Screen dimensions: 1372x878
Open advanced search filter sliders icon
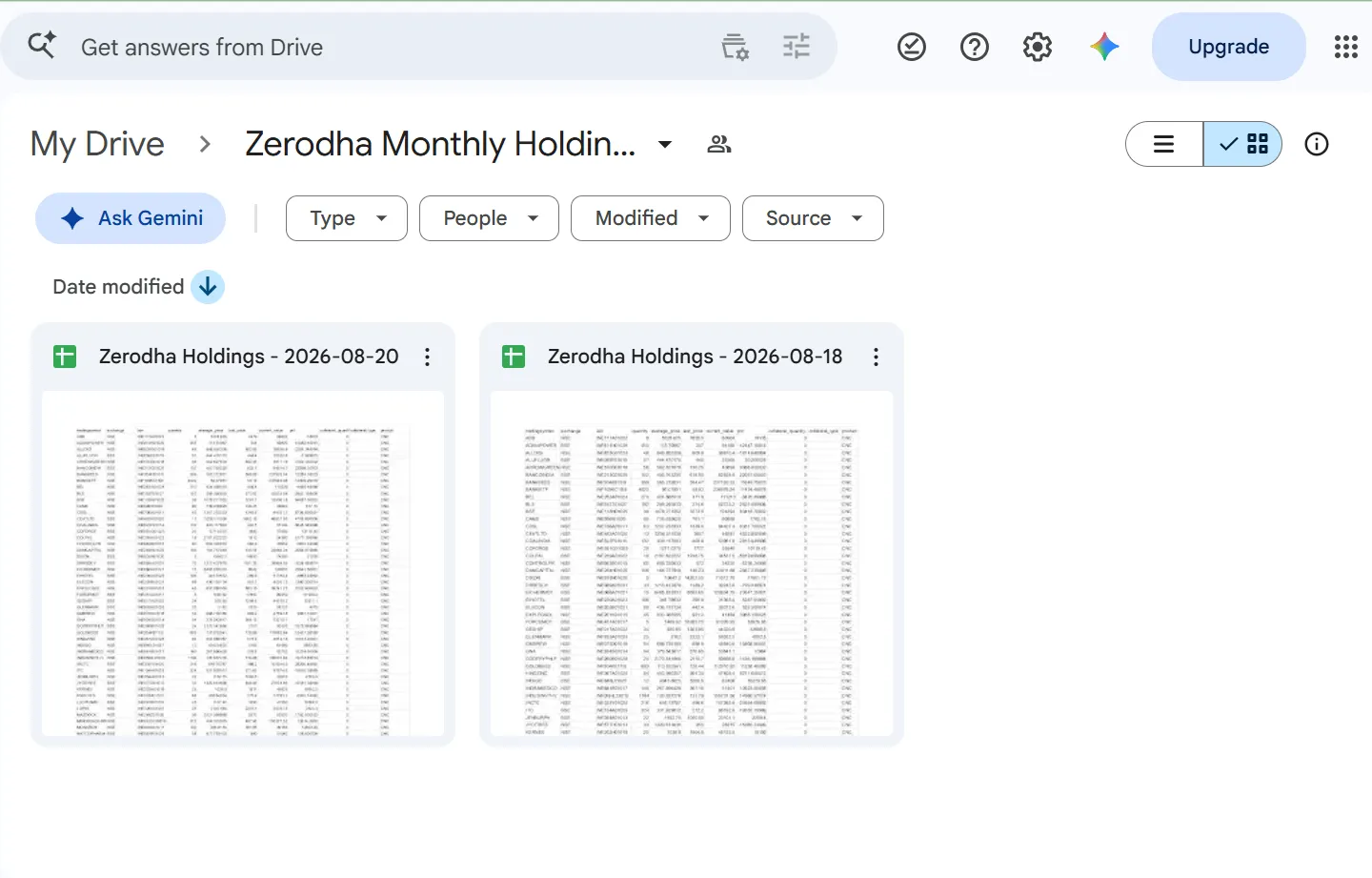click(x=797, y=46)
